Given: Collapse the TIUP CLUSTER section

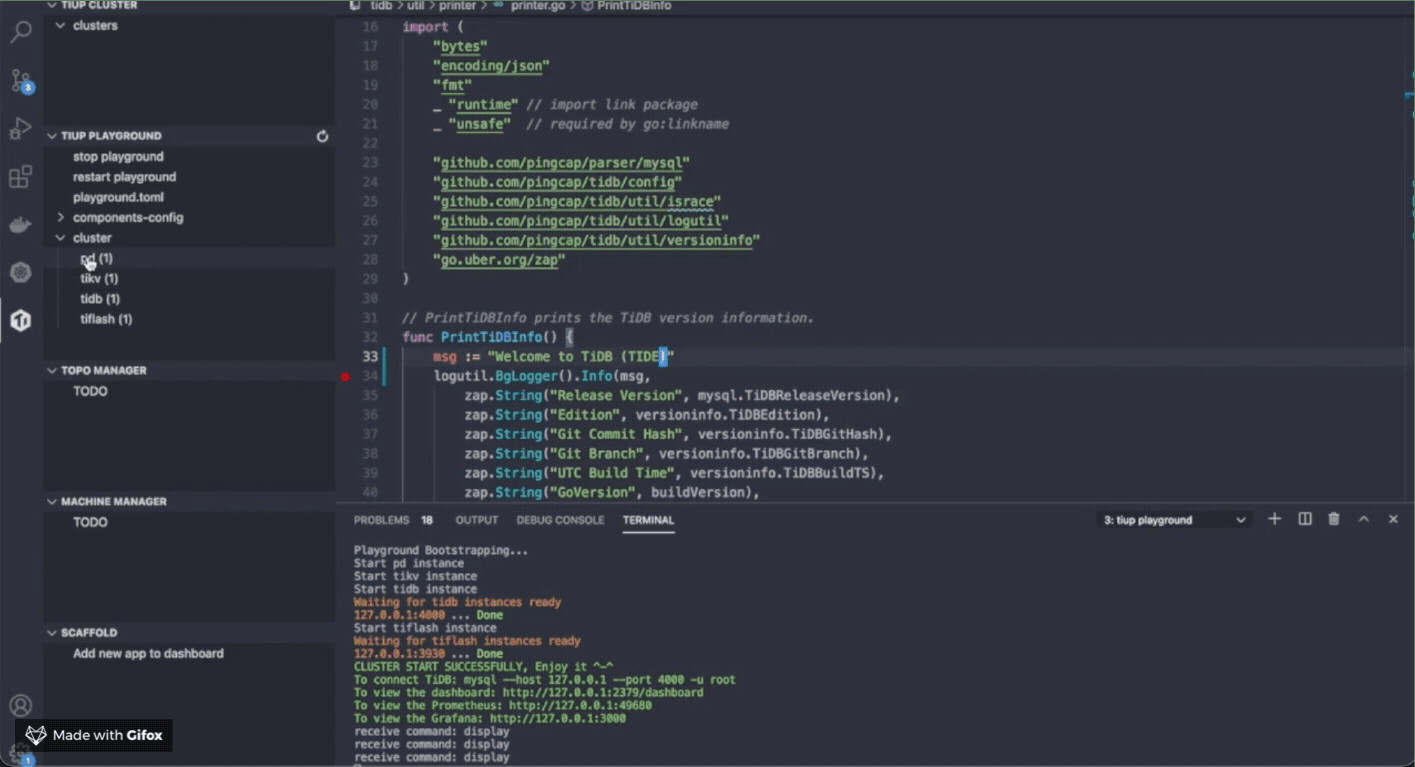Looking at the screenshot, I should coord(52,5).
